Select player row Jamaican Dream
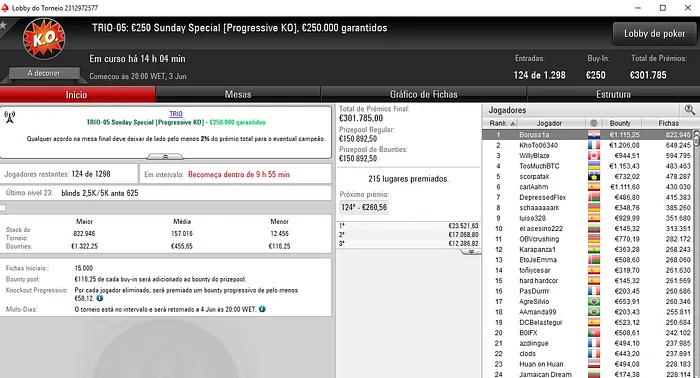Viewport: 700px width, 378px height. tap(588, 374)
